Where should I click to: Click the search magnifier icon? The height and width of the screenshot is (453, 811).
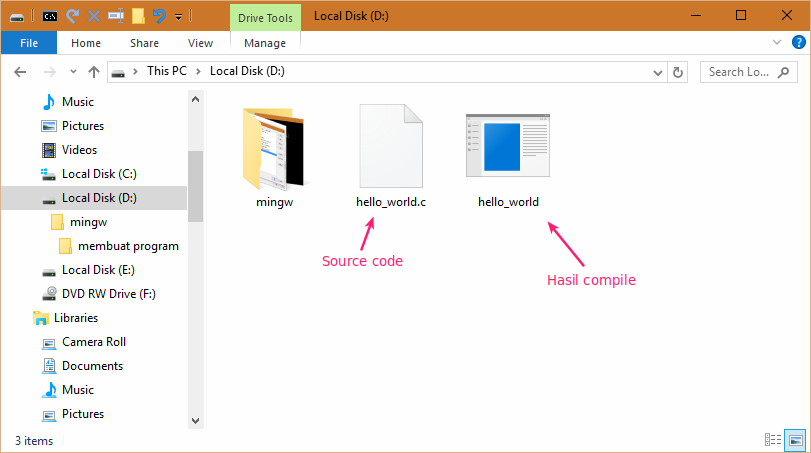[x=784, y=72]
